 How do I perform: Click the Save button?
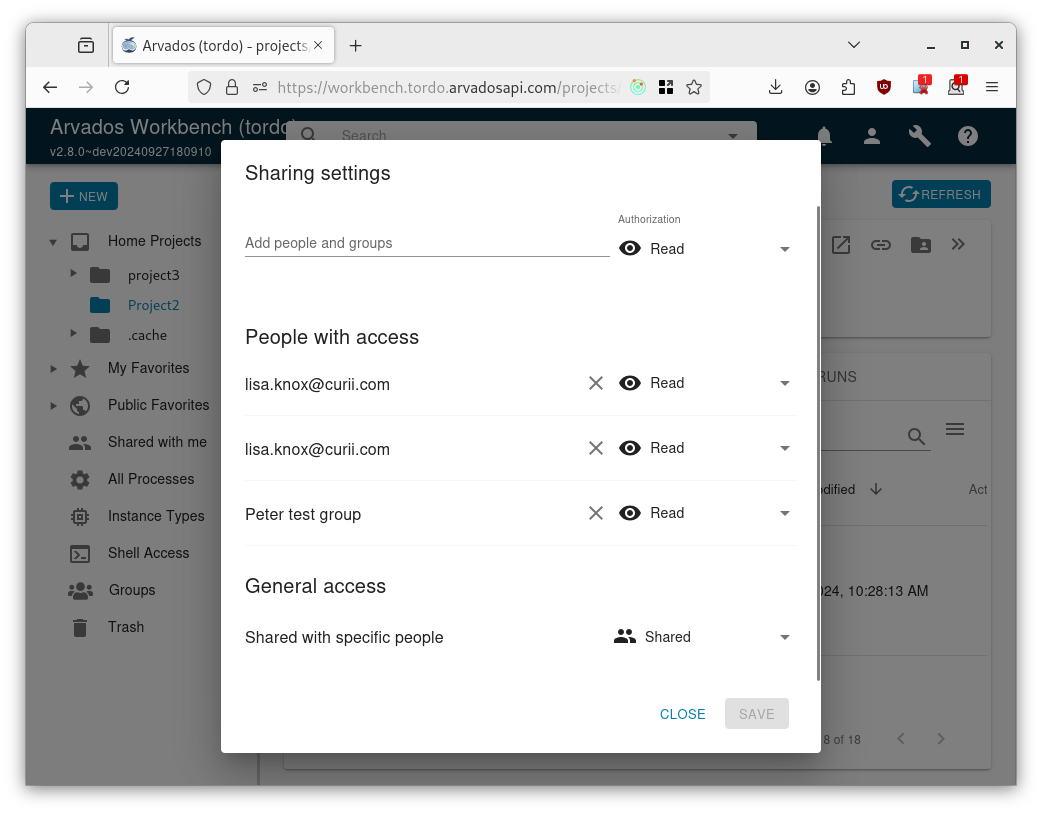click(756, 714)
